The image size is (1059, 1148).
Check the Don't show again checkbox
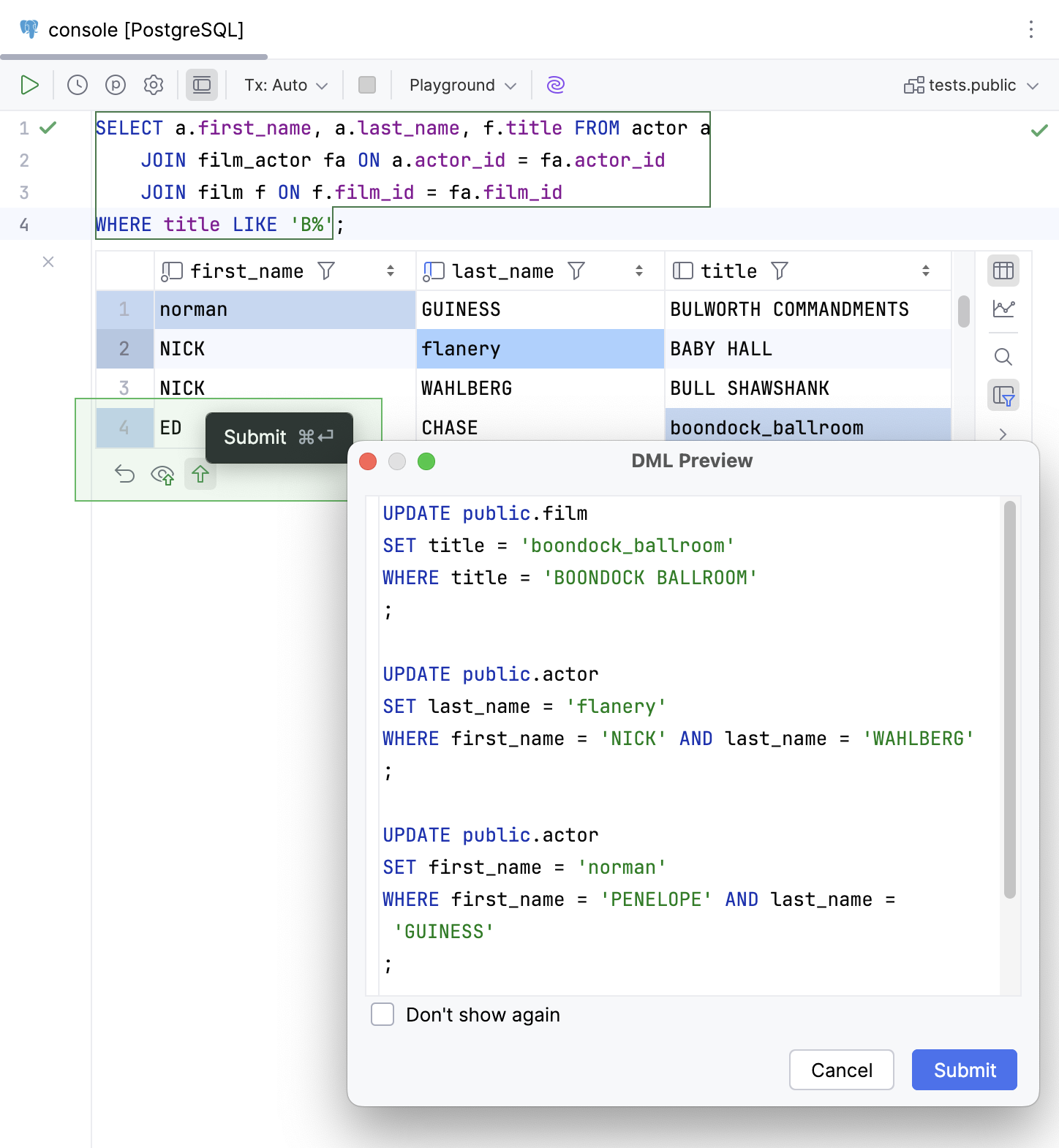[x=382, y=1015]
